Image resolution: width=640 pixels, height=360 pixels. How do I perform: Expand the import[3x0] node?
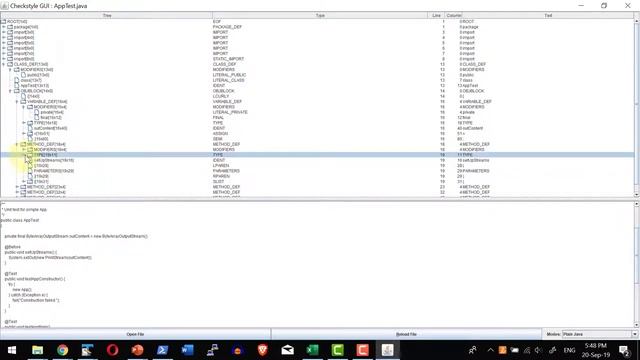point(4,32)
